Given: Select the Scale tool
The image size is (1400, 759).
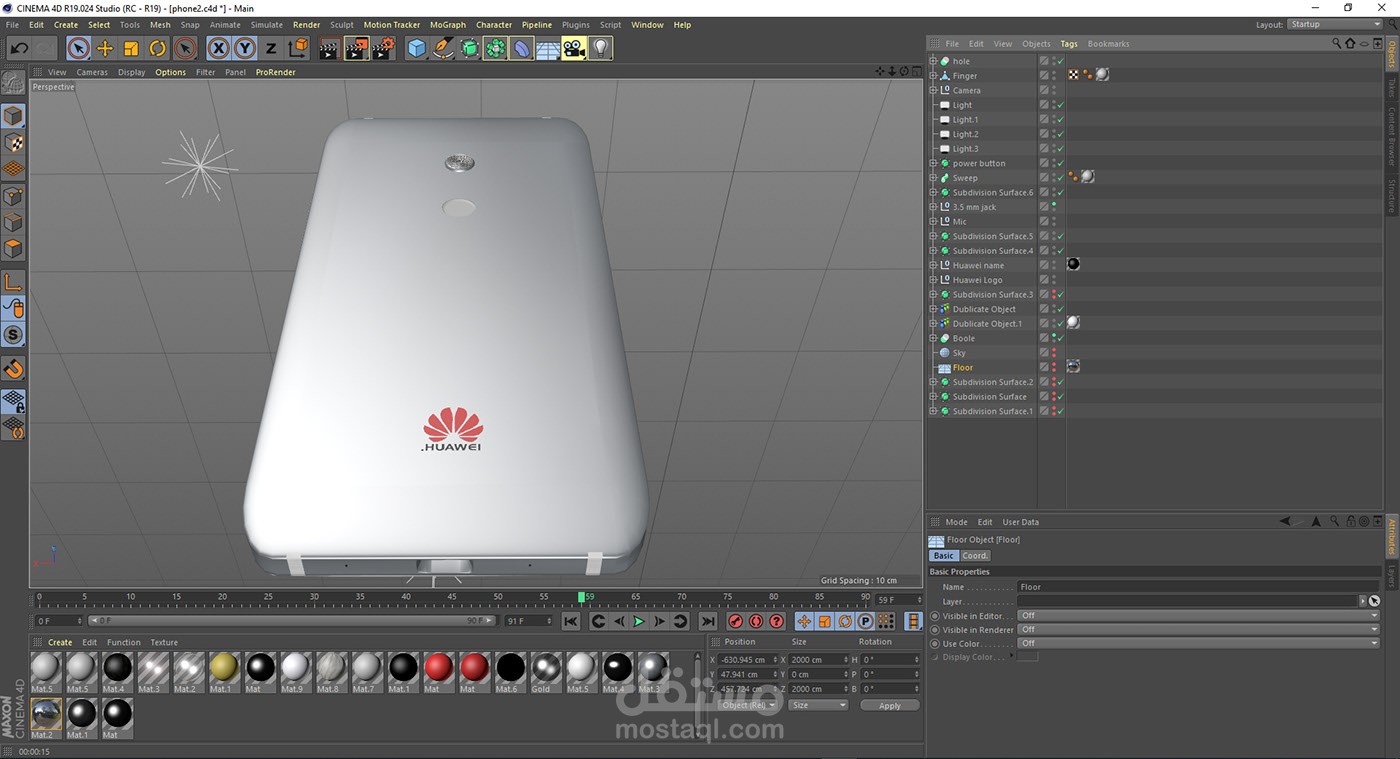Looking at the screenshot, I should [x=131, y=48].
